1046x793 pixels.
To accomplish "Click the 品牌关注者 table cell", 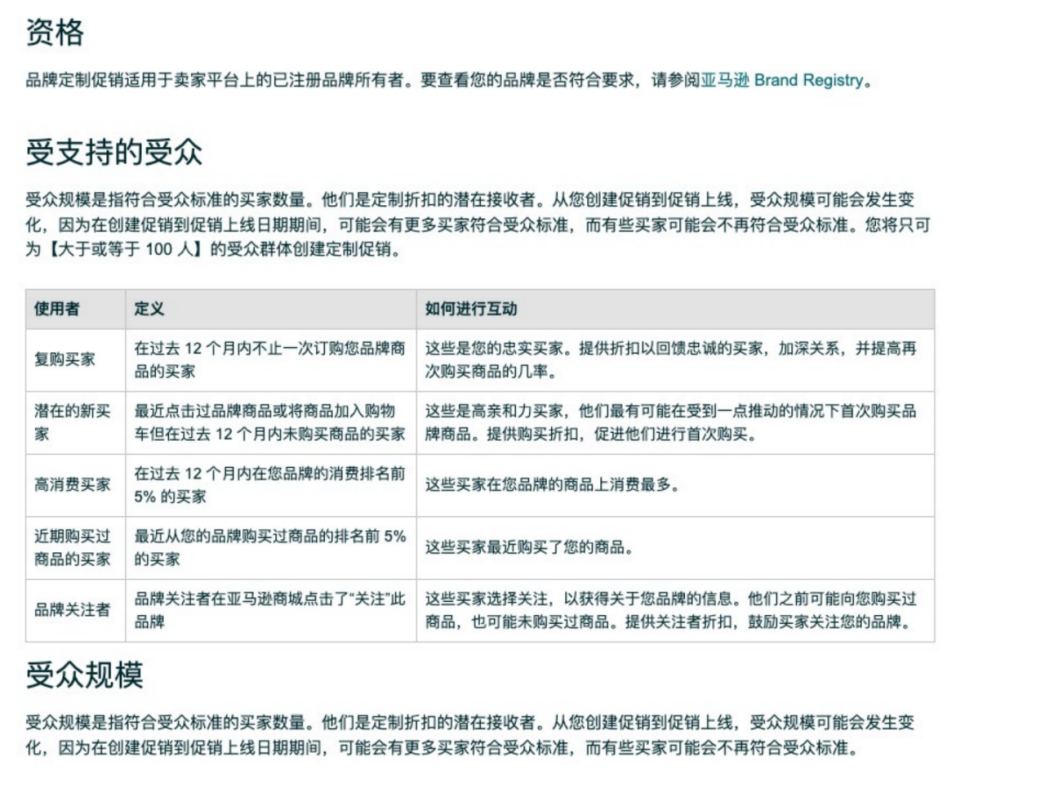I will coord(73,610).
